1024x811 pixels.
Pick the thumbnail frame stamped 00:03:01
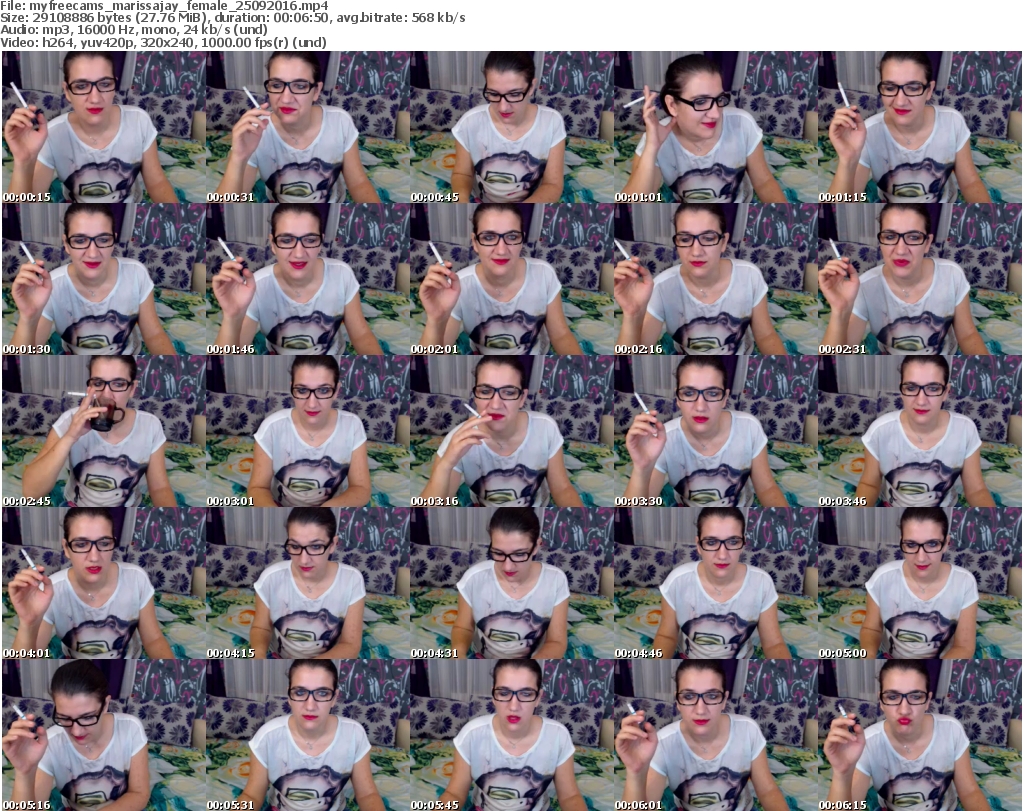click(308, 431)
